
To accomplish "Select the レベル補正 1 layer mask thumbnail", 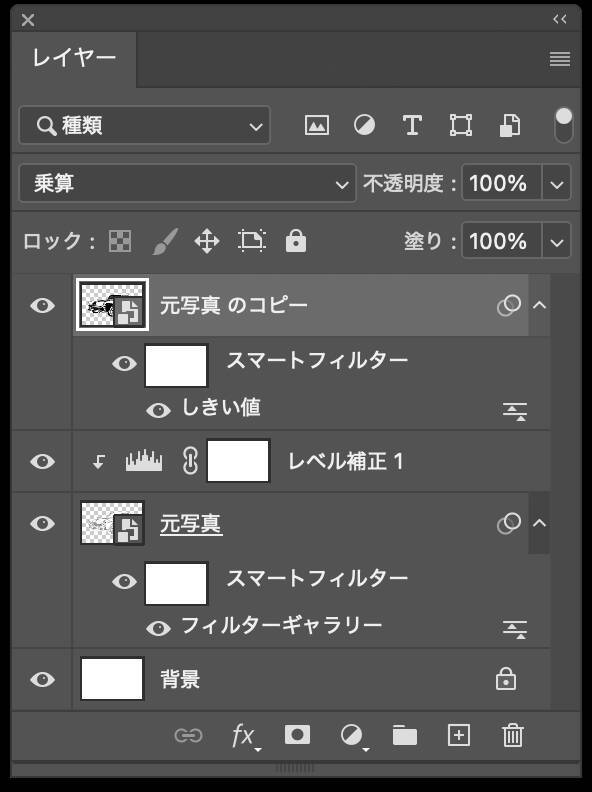I will (x=238, y=461).
